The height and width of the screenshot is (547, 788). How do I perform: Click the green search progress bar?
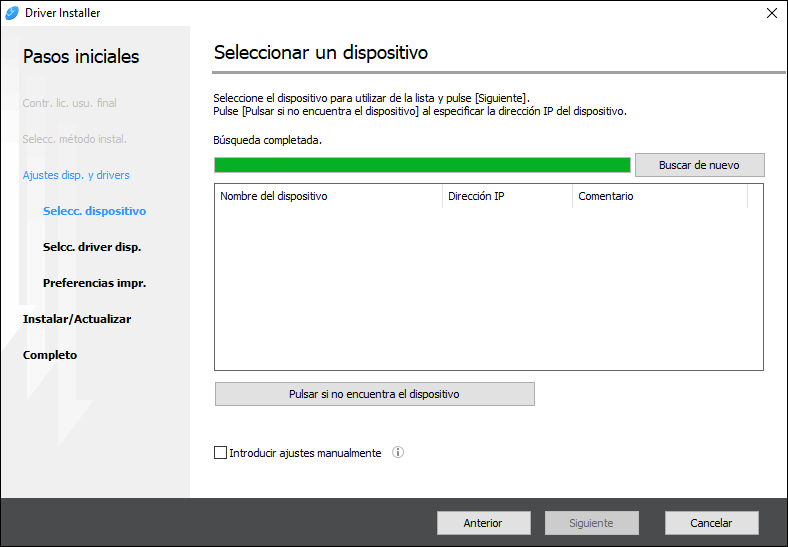pos(422,165)
